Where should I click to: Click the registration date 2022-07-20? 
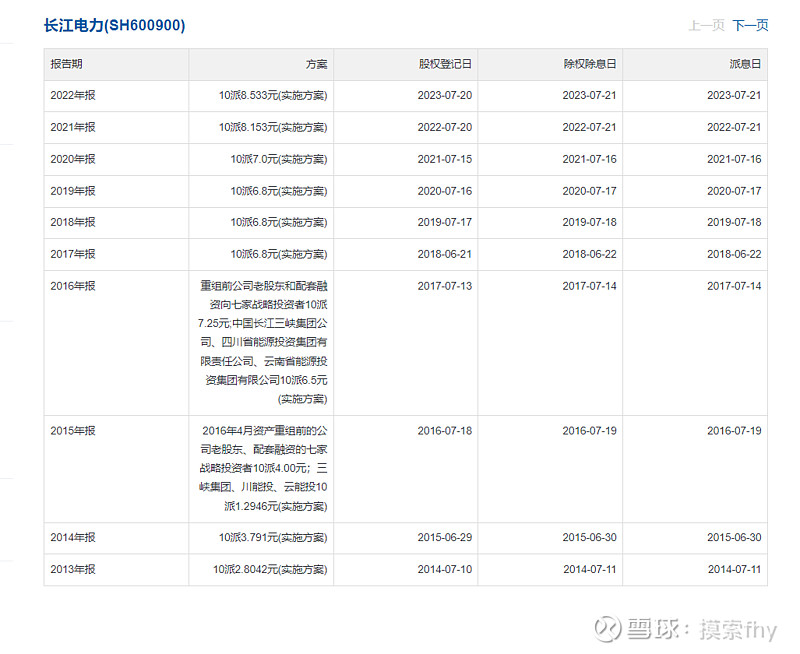(x=445, y=127)
